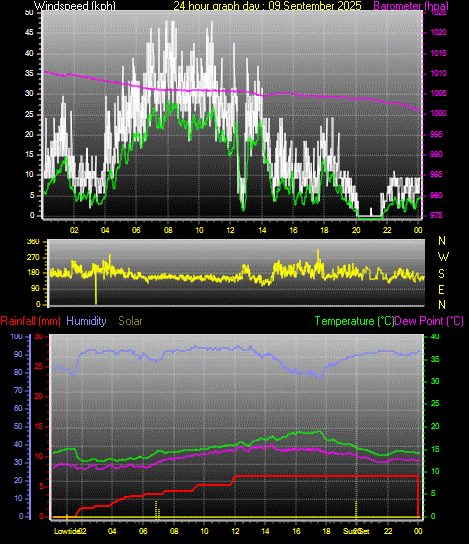469x544 pixels.
Task: Click the '980' barometer axis value
Action: (437, 195)
